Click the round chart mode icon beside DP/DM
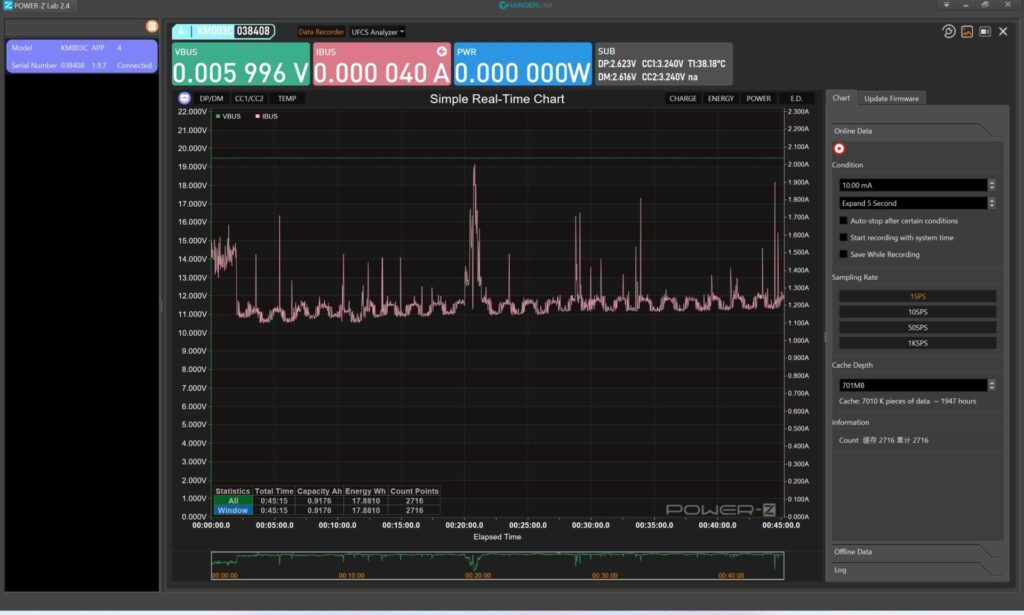This screenshot has width=1024, height=615. [x=185, y=98]
